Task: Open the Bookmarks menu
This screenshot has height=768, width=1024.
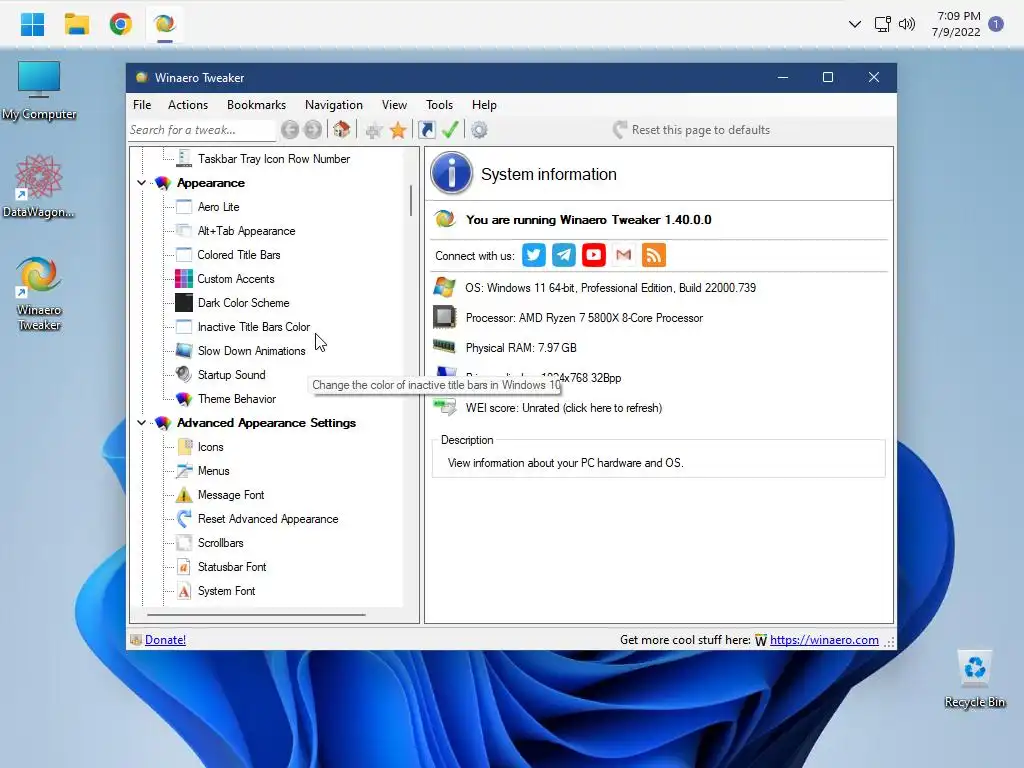Action: point(256,104)
